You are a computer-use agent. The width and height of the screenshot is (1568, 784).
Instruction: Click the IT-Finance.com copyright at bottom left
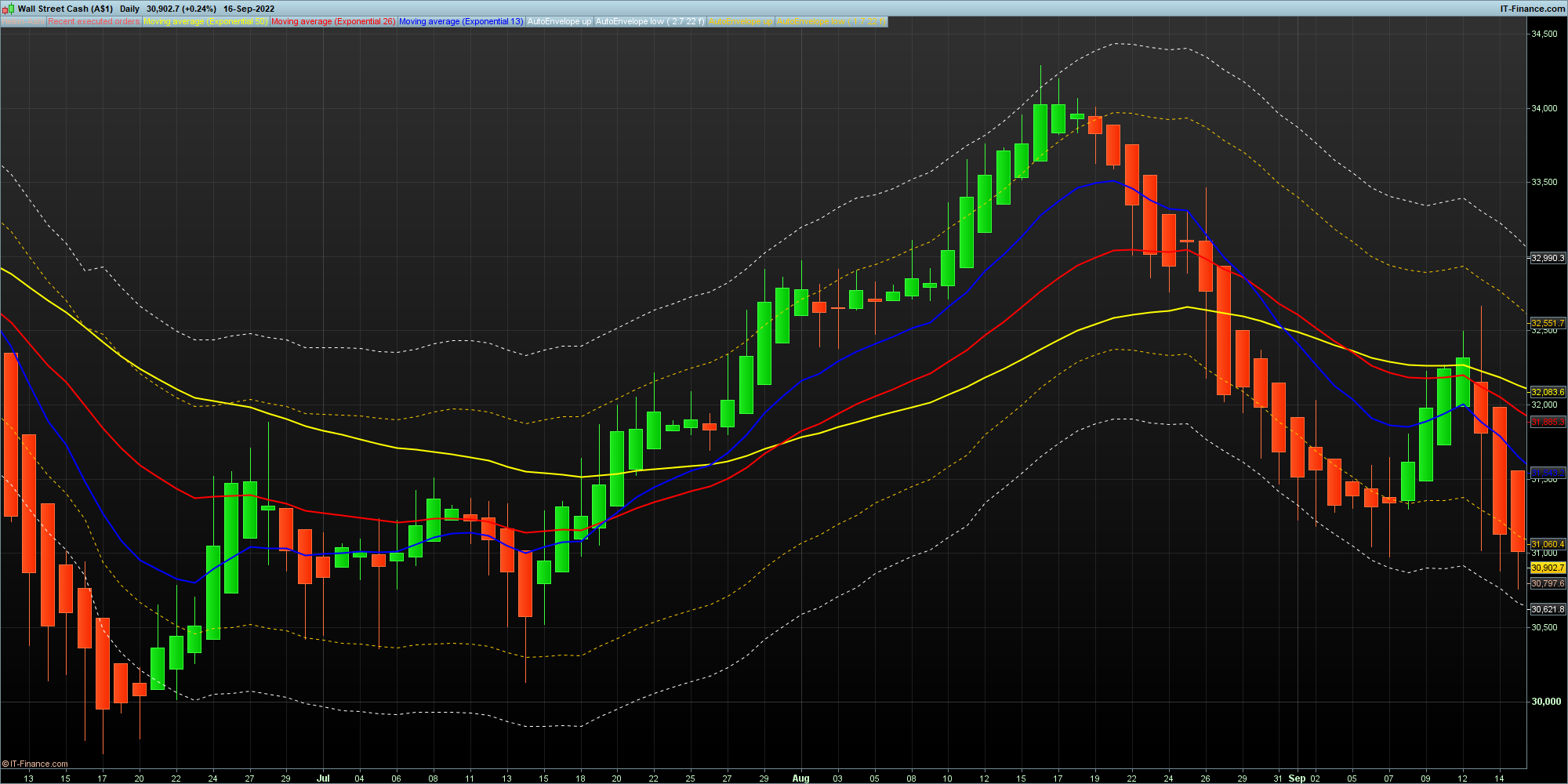coord(35,764)
